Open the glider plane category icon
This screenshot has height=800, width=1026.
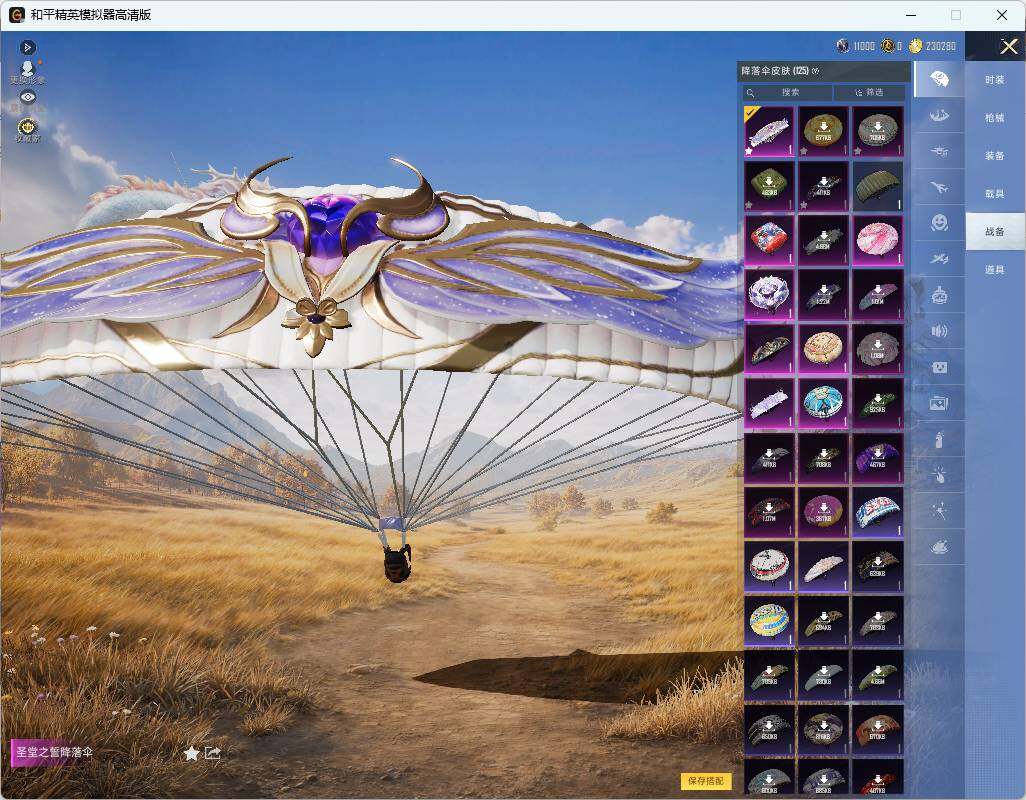pos(939,259)
